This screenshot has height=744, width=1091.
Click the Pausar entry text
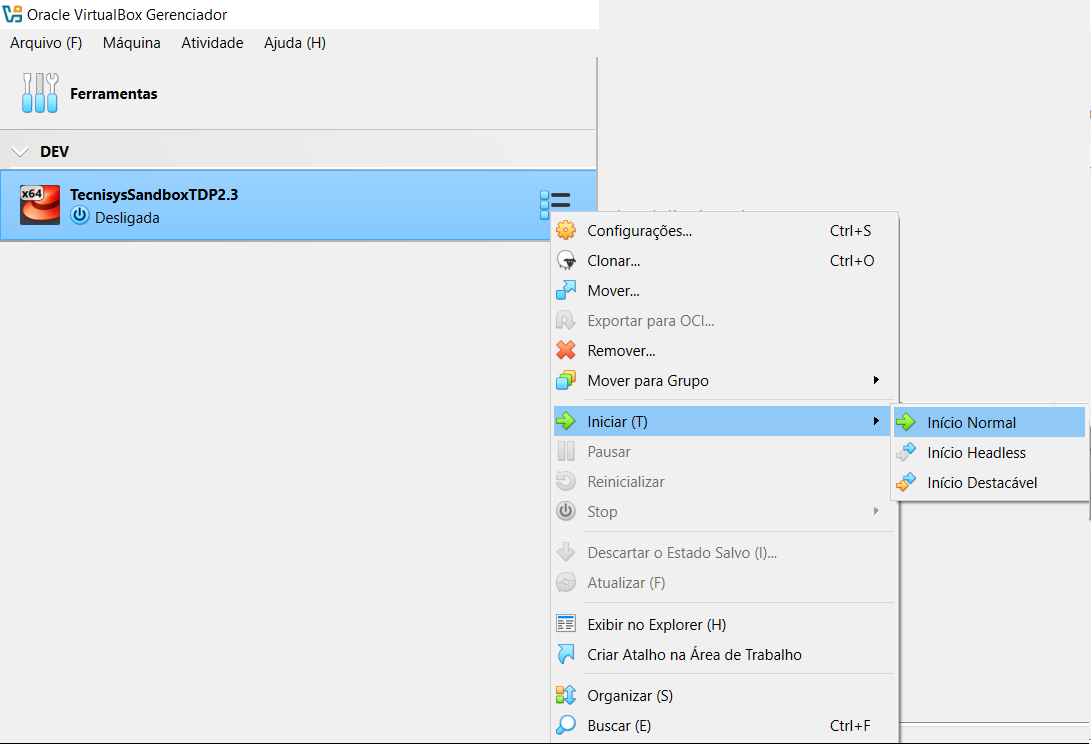point(609,451)
